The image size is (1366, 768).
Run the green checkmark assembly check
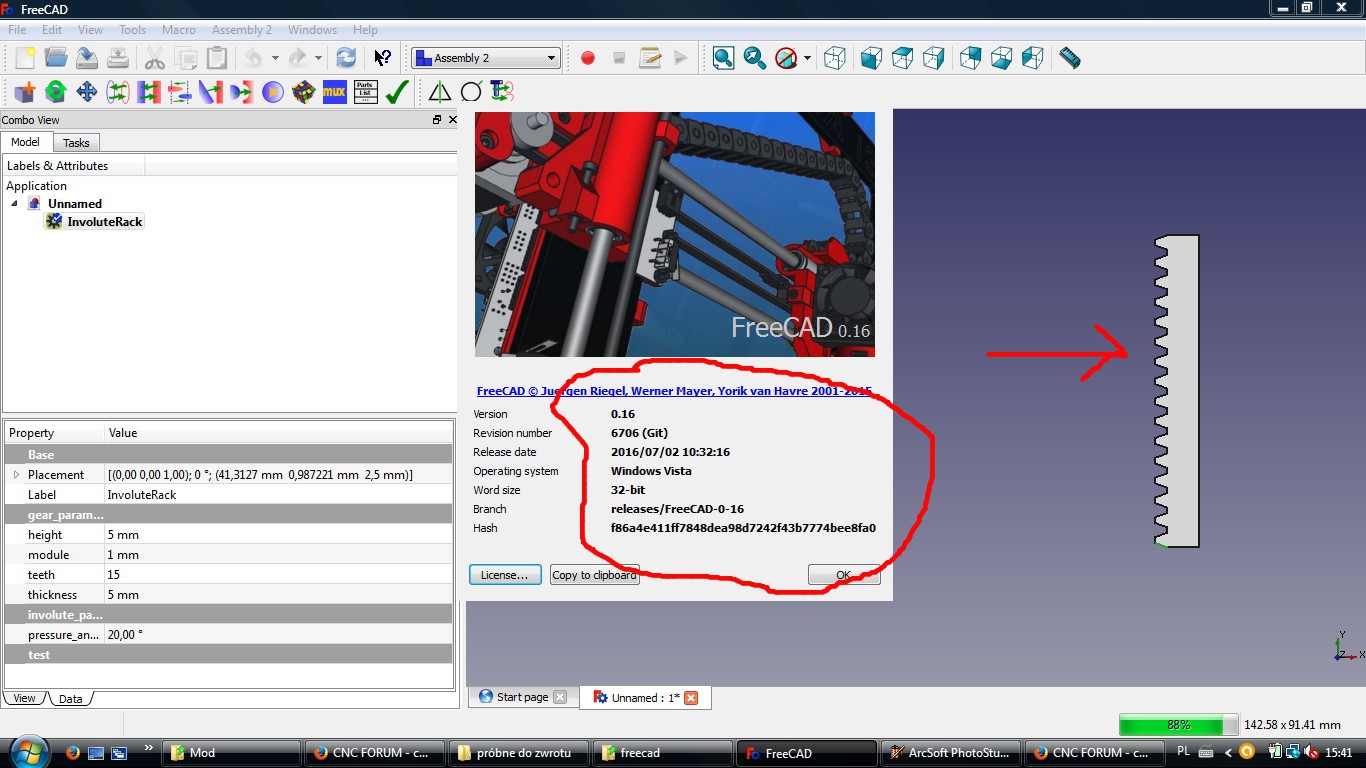coord(397,92)
